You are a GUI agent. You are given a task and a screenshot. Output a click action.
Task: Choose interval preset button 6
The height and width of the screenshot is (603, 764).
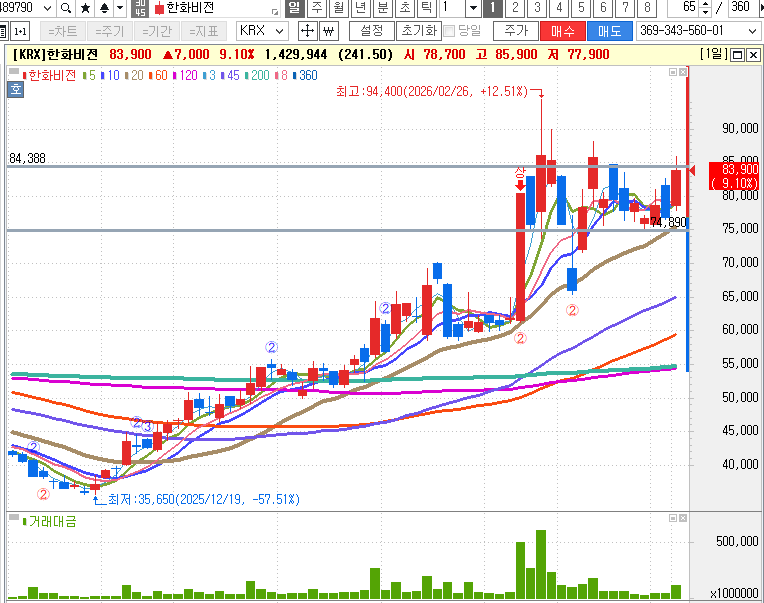(x=603, y=7)
